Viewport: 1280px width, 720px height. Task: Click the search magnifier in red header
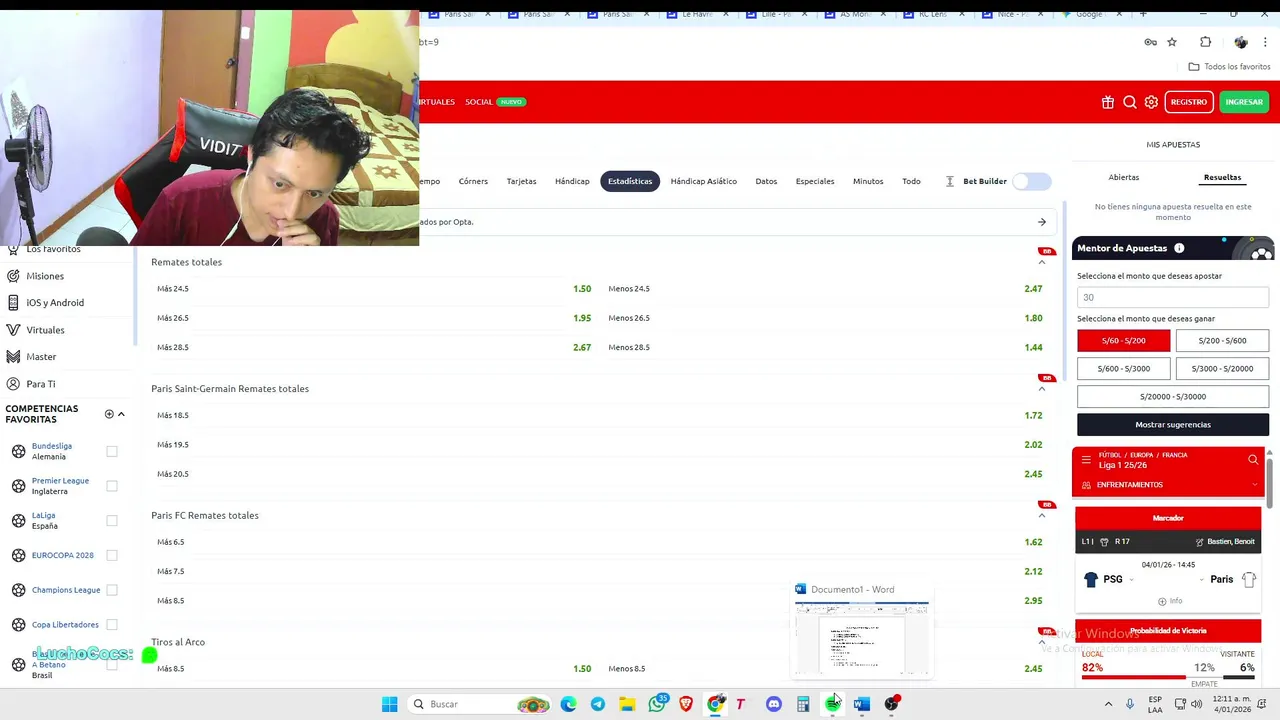click(1130, 102)
